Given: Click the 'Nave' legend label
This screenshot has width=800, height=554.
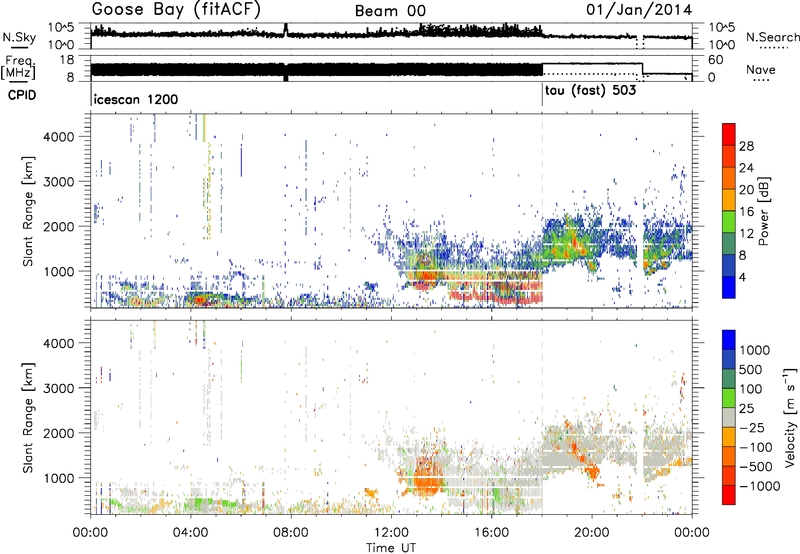Looking at the screenshot, I should pos(761,69).
